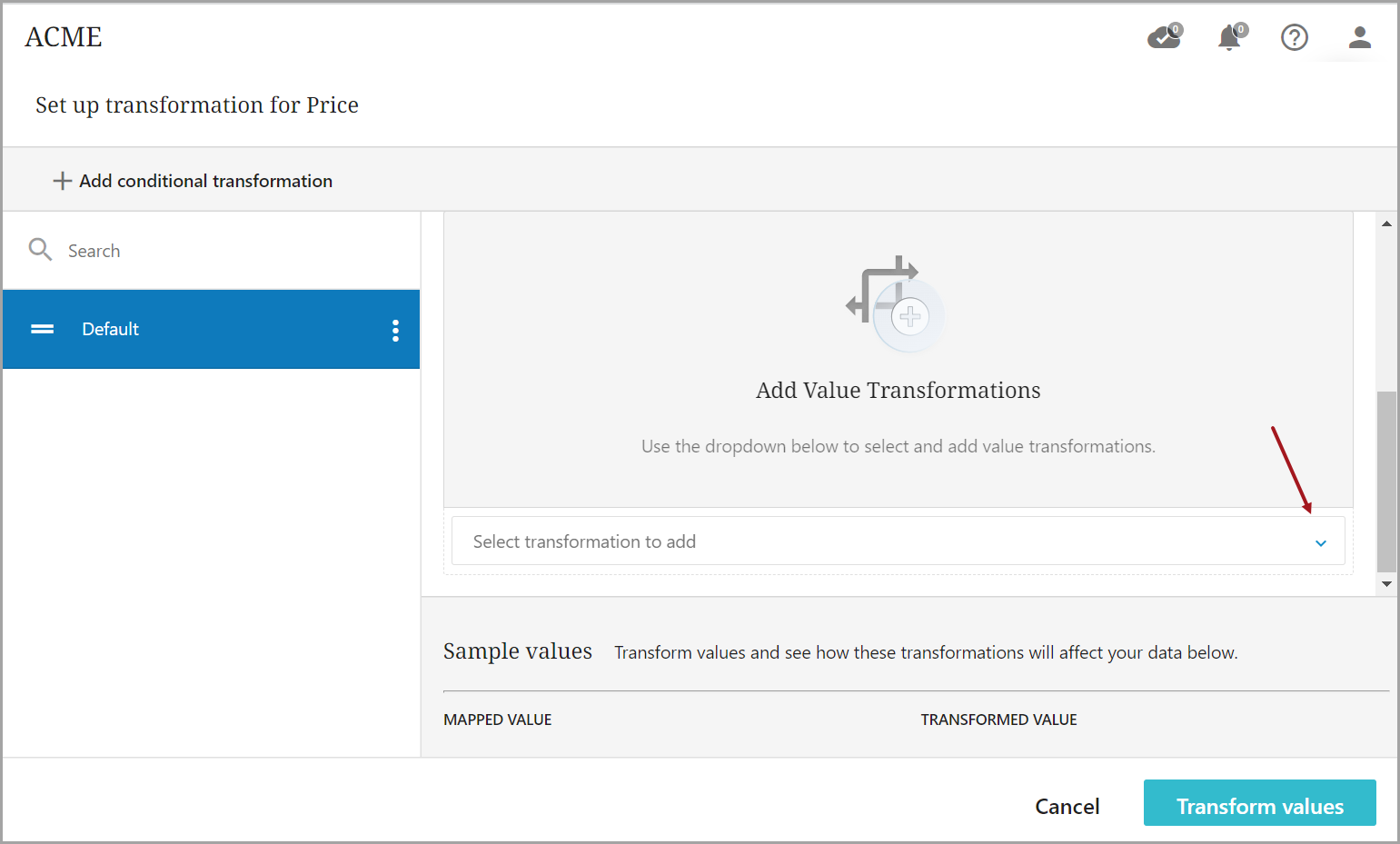Screen dimensions: 1400x844
Task: Click the plus icon beside Add conditional transformation
Action: tap(62, 181)
